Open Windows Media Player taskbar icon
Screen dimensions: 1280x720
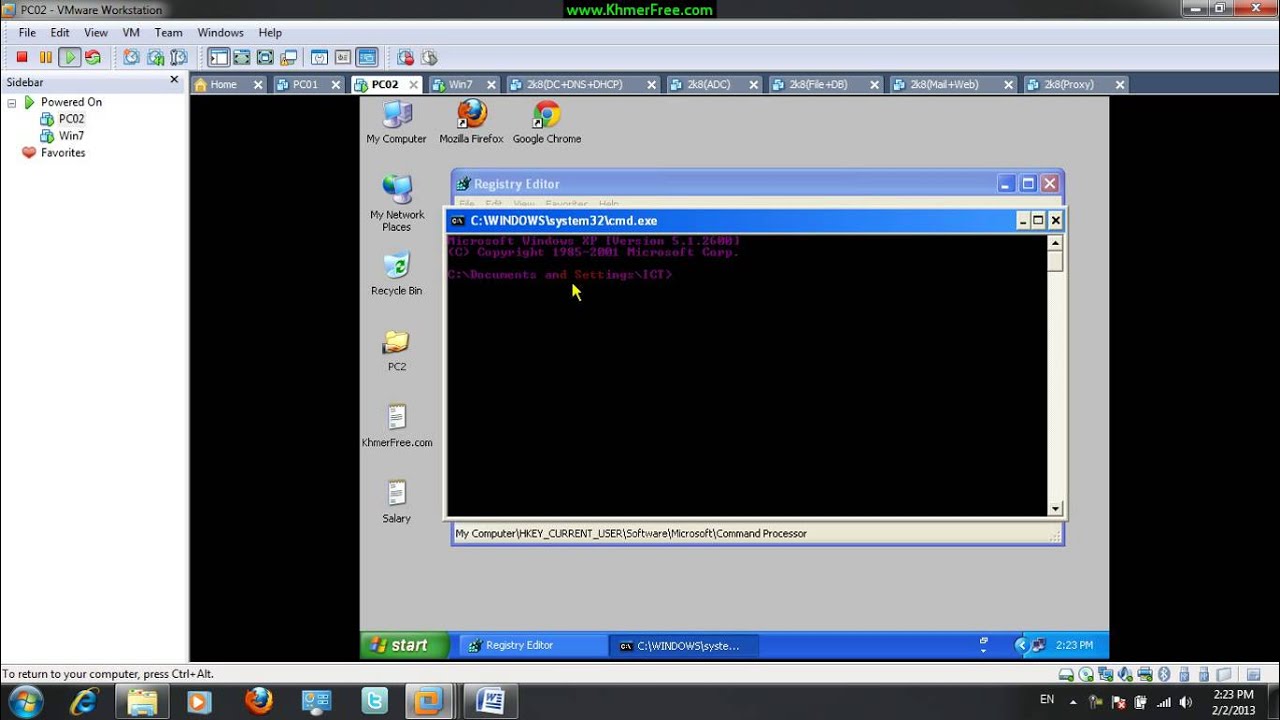click(x=198, y=701)
